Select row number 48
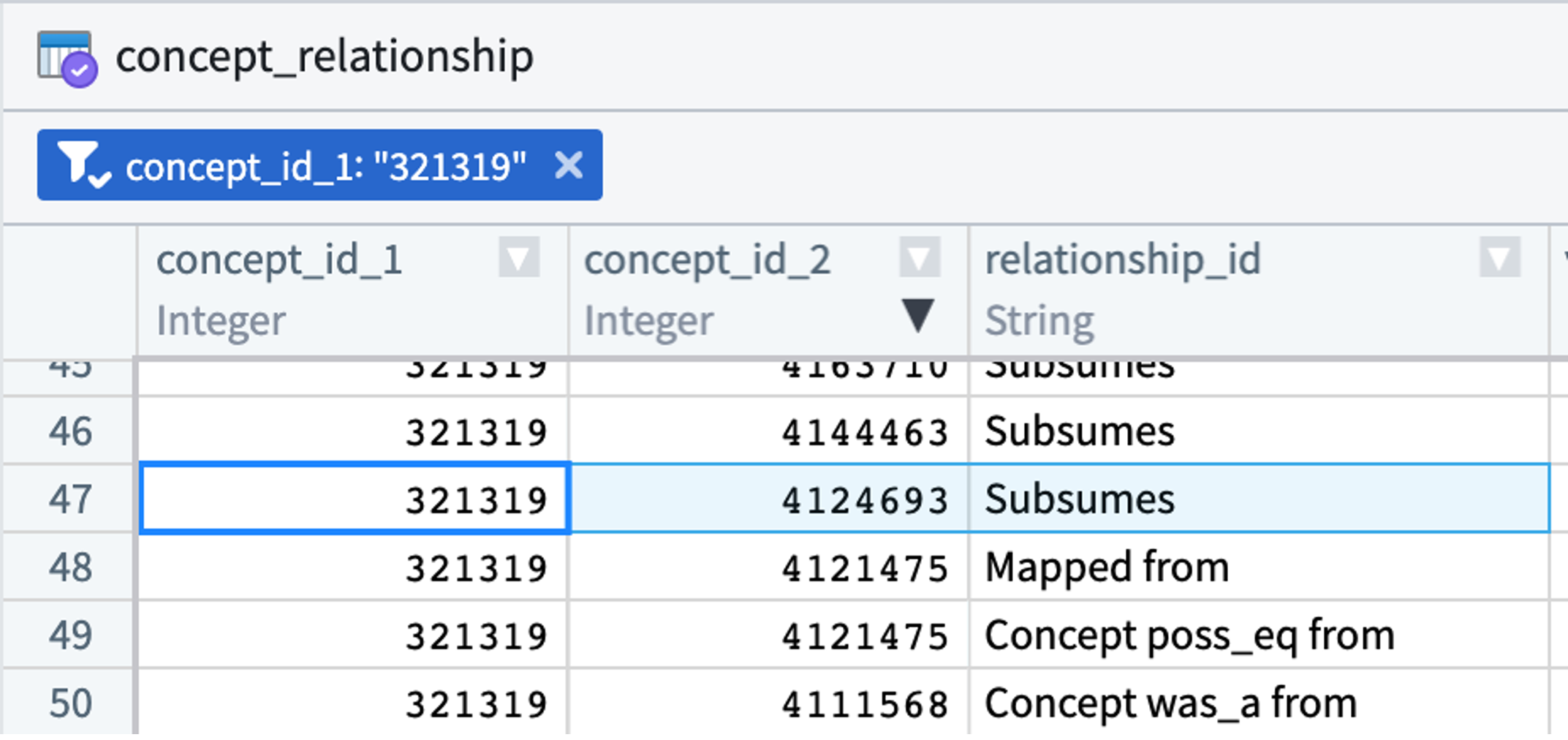Viewport: 1568px width, 740px height. tap(70, 567)
